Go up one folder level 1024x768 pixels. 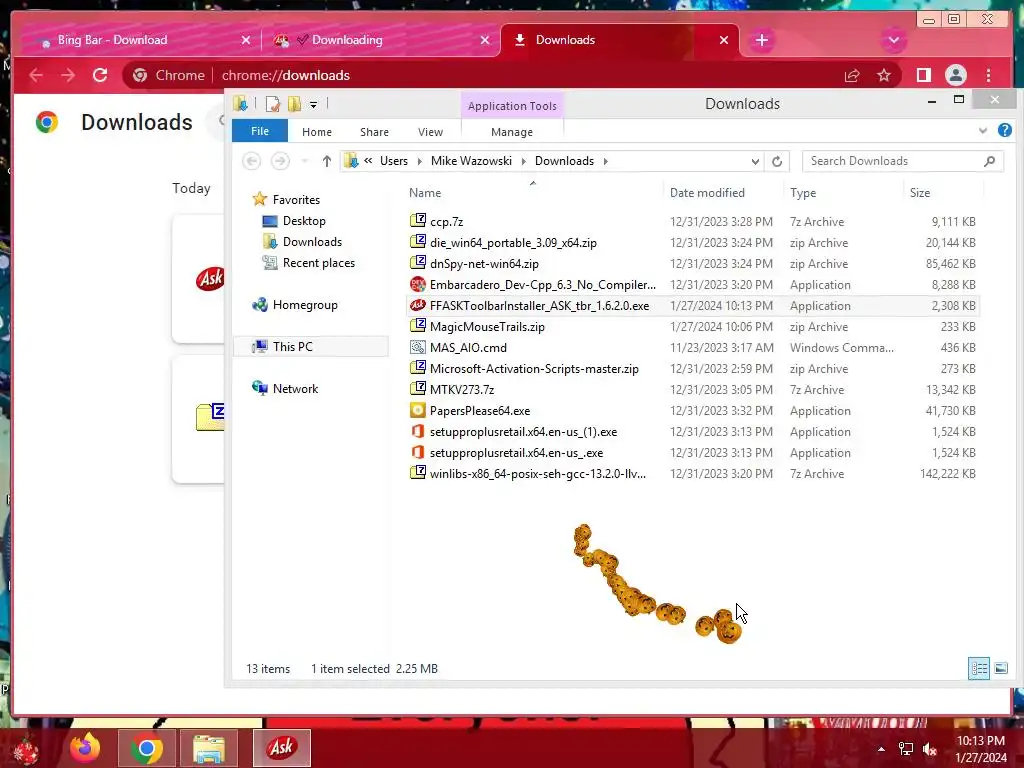tap(327, 161)
